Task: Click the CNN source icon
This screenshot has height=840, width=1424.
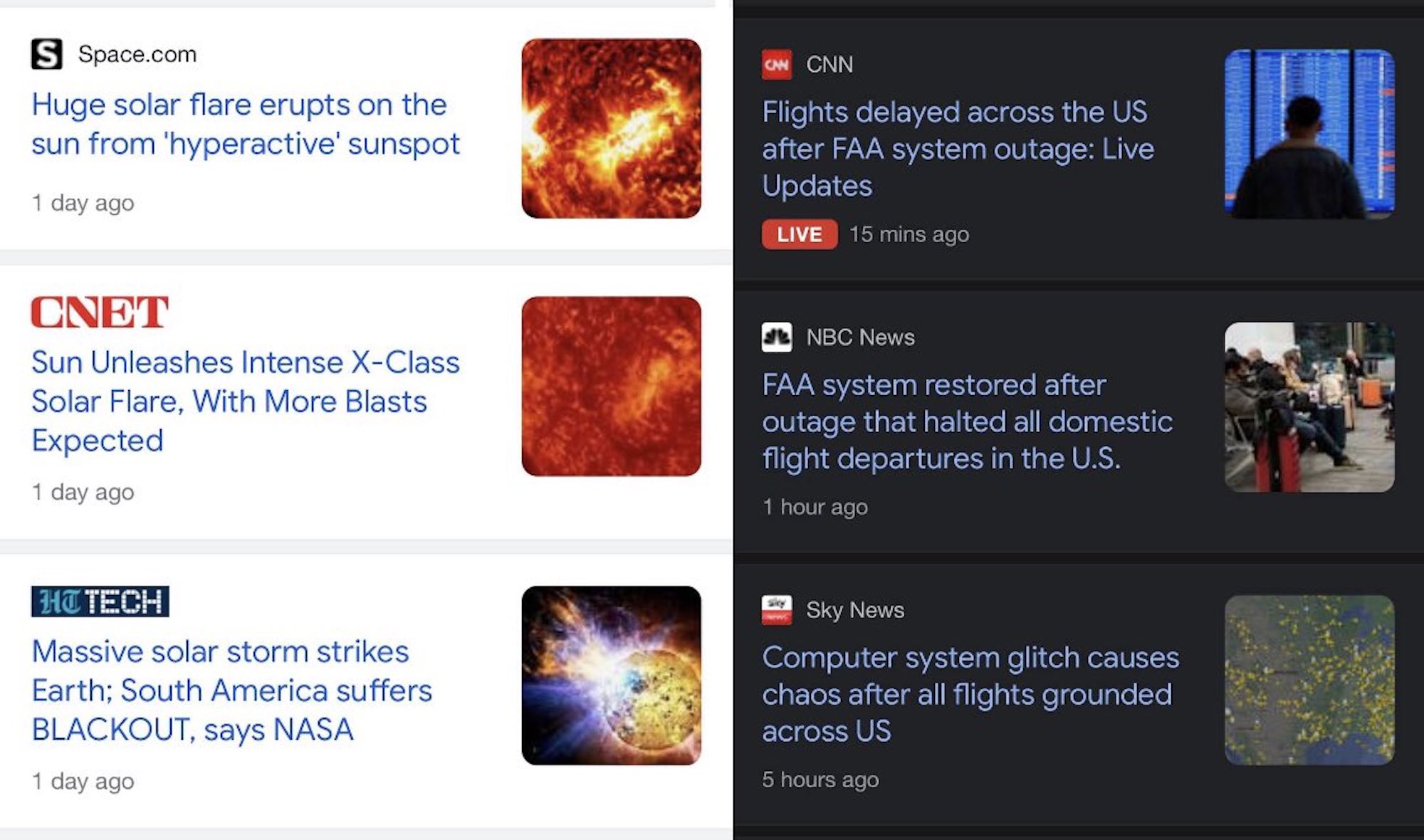Action: coord(777,65)
